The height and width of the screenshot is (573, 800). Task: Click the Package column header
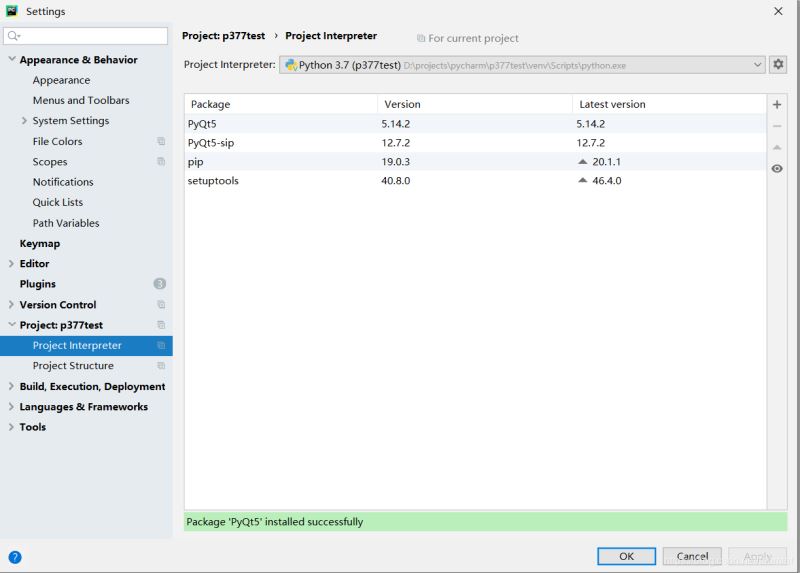[281, 104]
